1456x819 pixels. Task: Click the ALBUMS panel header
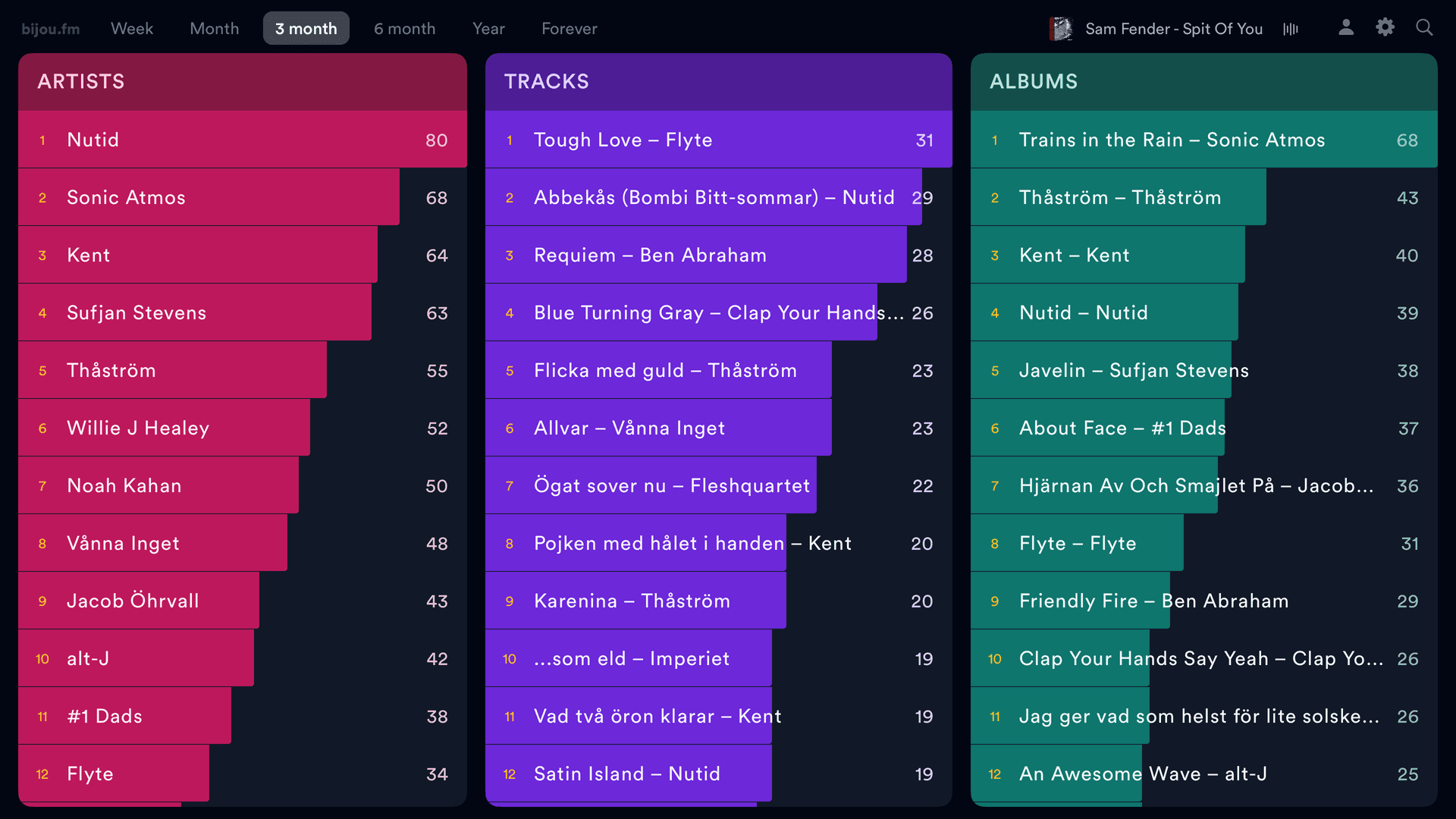(1204, 82)
